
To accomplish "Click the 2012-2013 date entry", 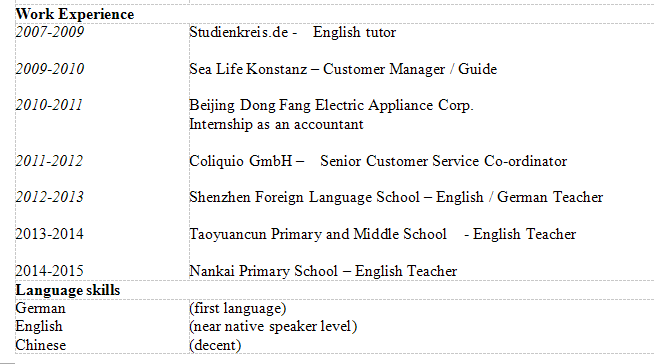I will pyautogui.click(x=50, y=197).
